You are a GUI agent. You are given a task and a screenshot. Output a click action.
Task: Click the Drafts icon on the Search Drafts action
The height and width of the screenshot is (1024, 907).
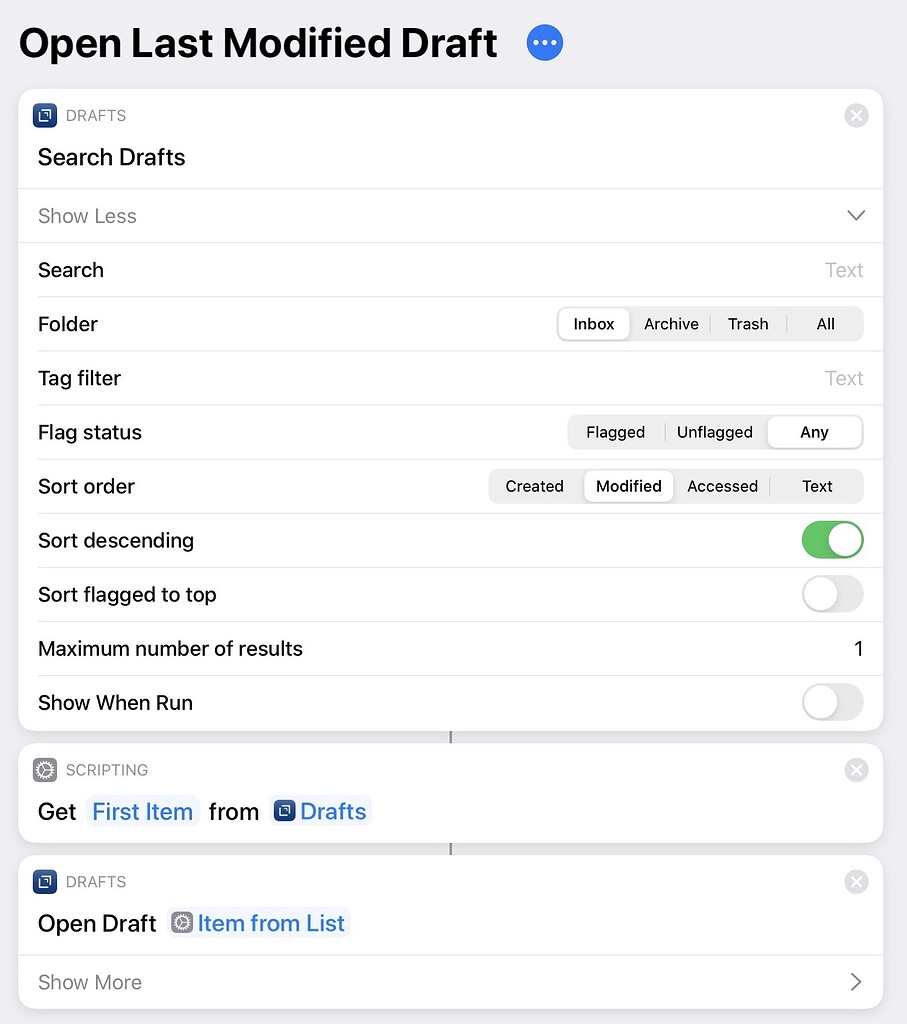tap(44, 115)
